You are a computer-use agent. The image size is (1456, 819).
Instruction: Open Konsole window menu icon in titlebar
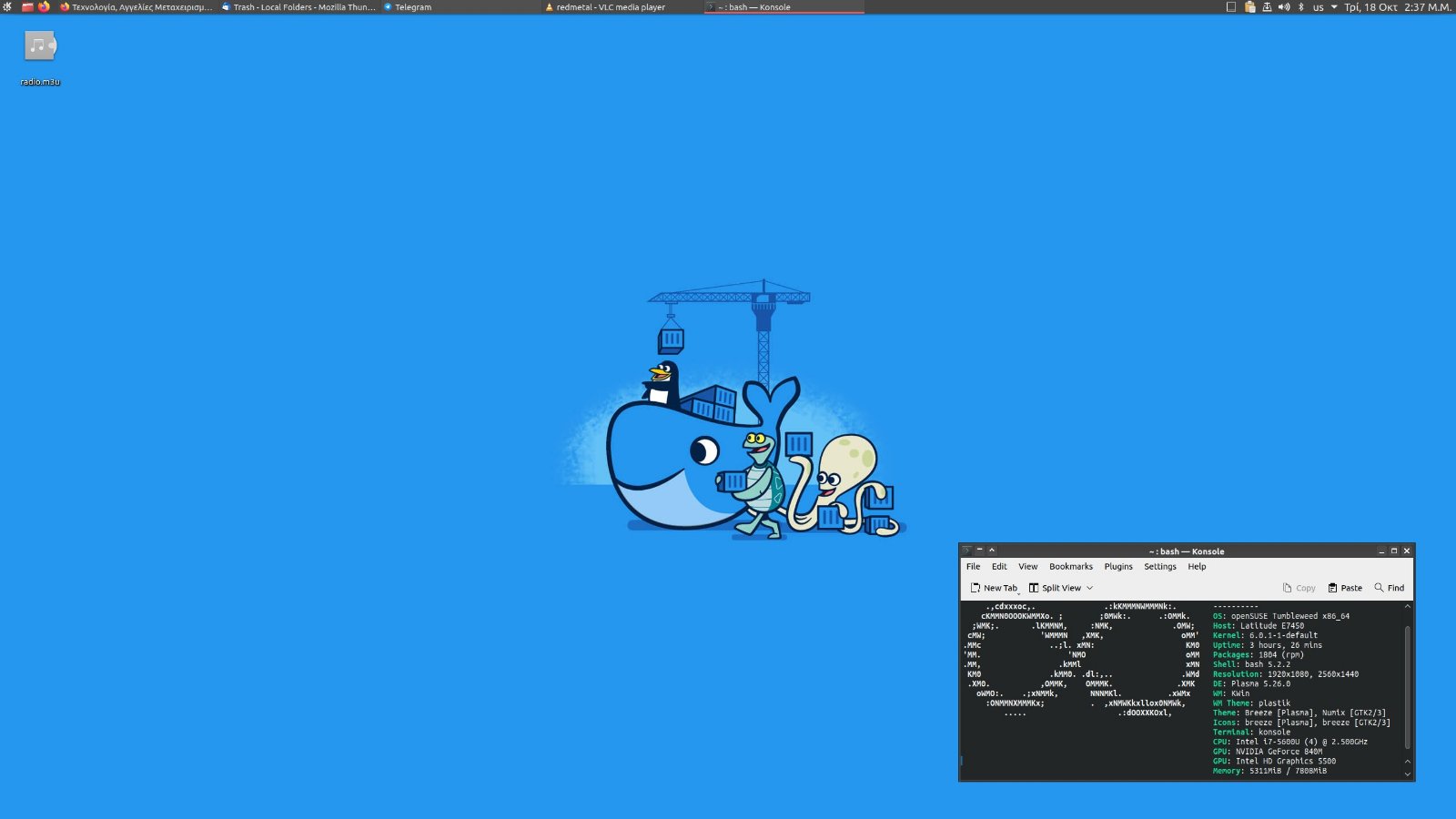(966, 551)
